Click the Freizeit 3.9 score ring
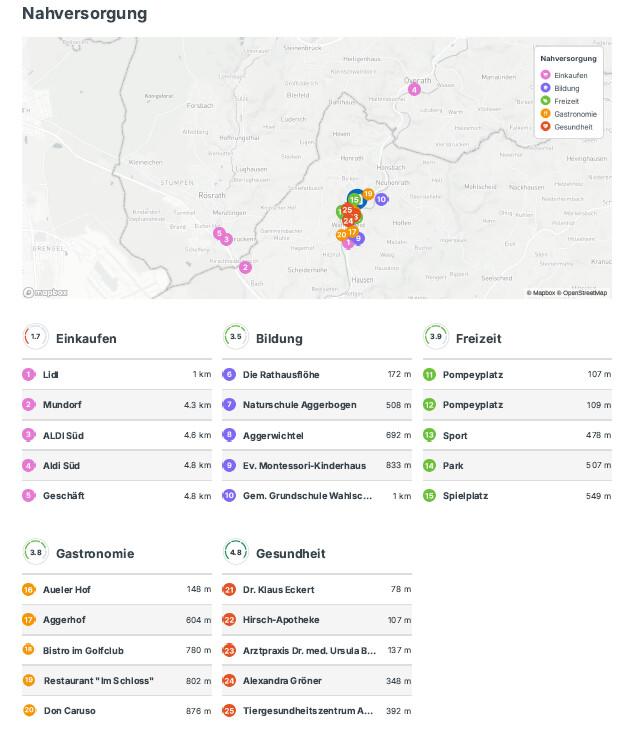The width and height of the screenshot is (633, 751). coord(435,337)
